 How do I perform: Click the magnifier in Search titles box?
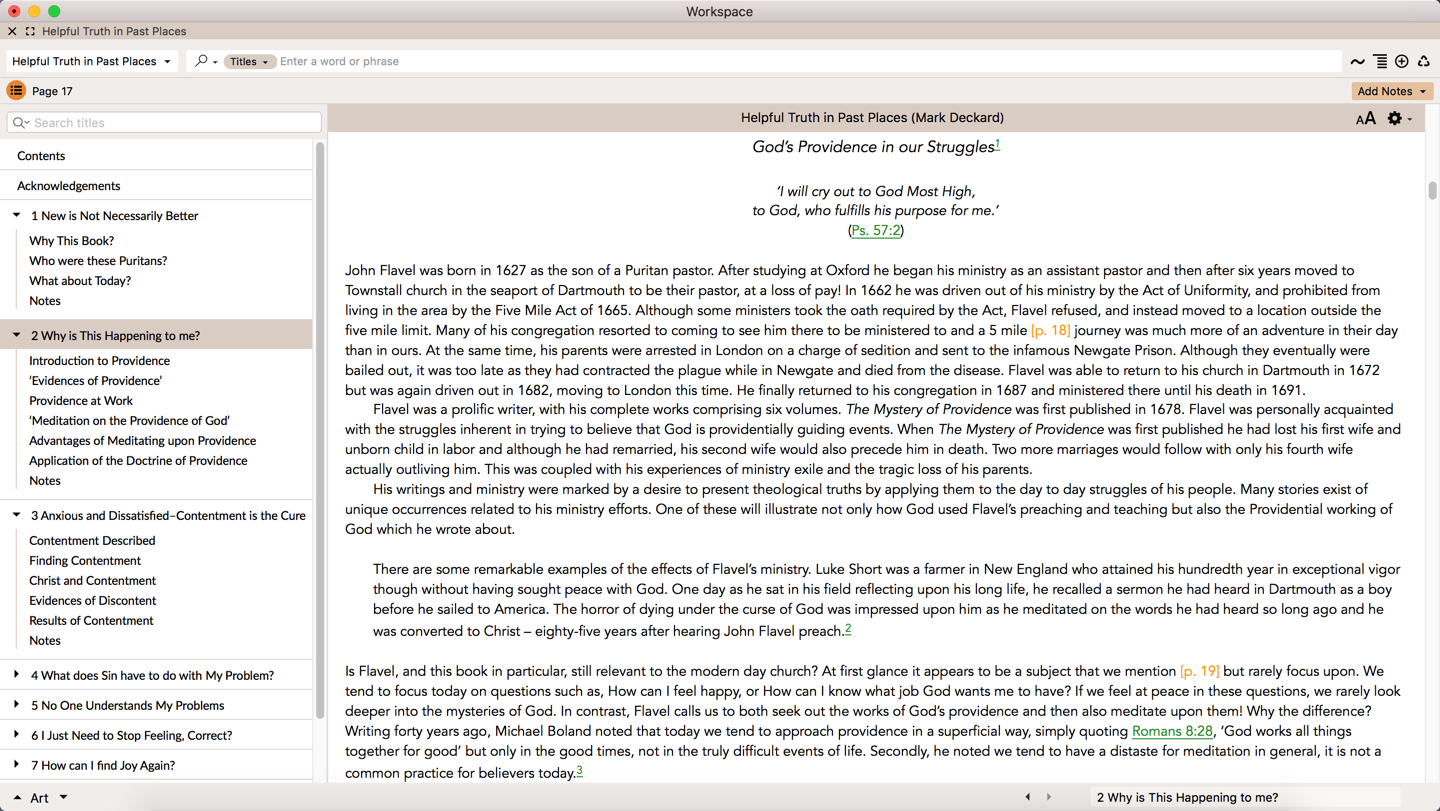[x=21, y=123]
